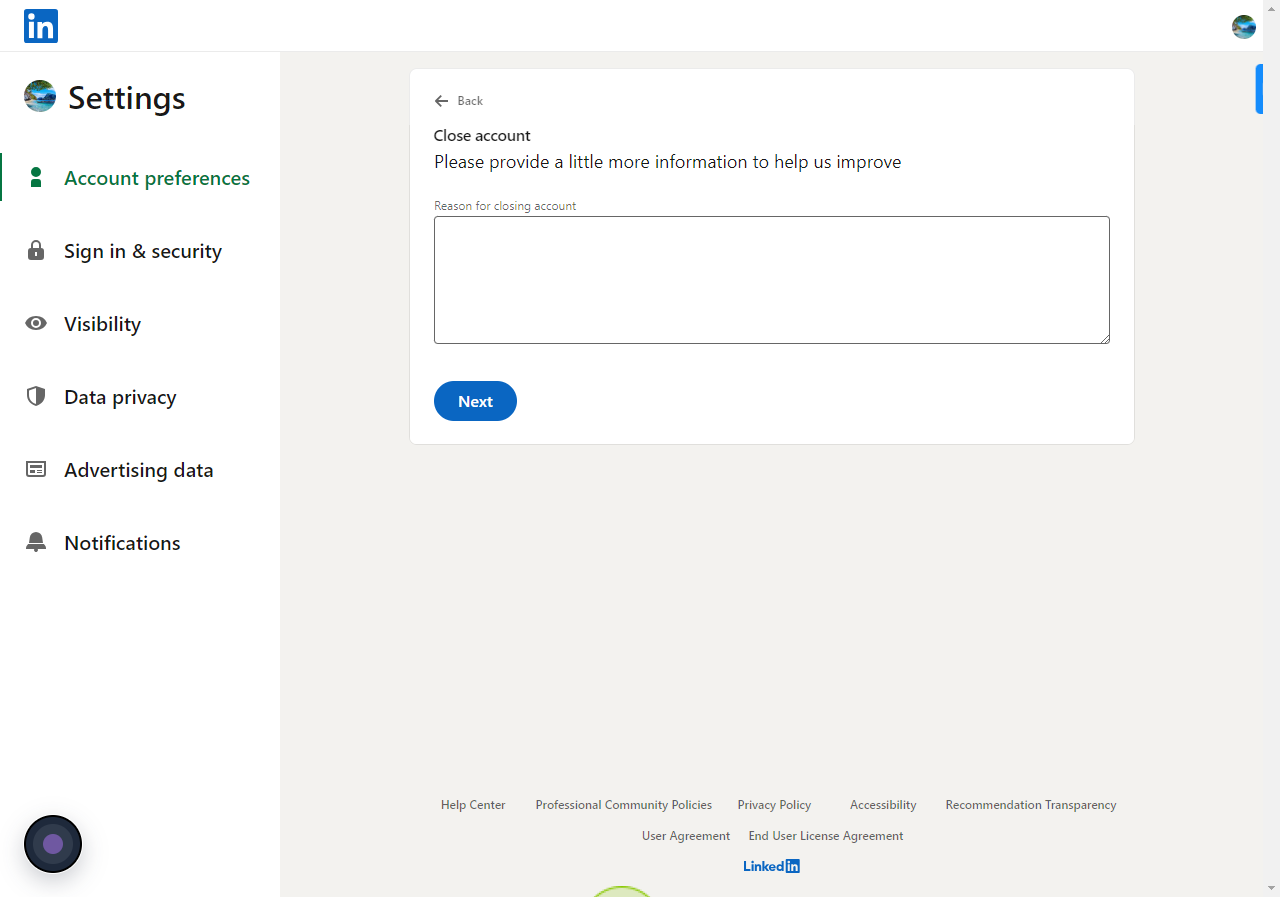The height and width of the screenshot is (897, 1280).
Task: Open User Agreement footer link
Action: click(x=686, y=836)
